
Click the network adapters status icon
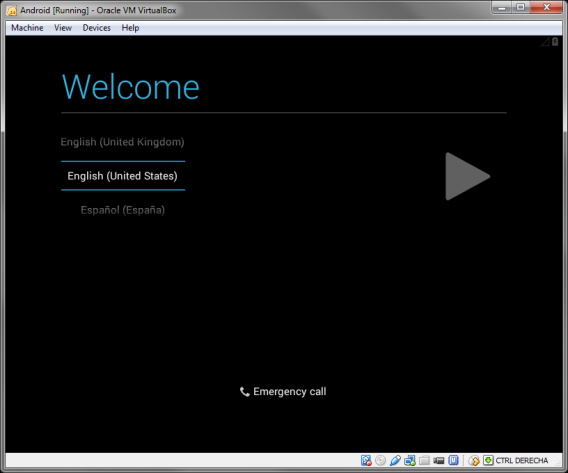pos(410,460)
